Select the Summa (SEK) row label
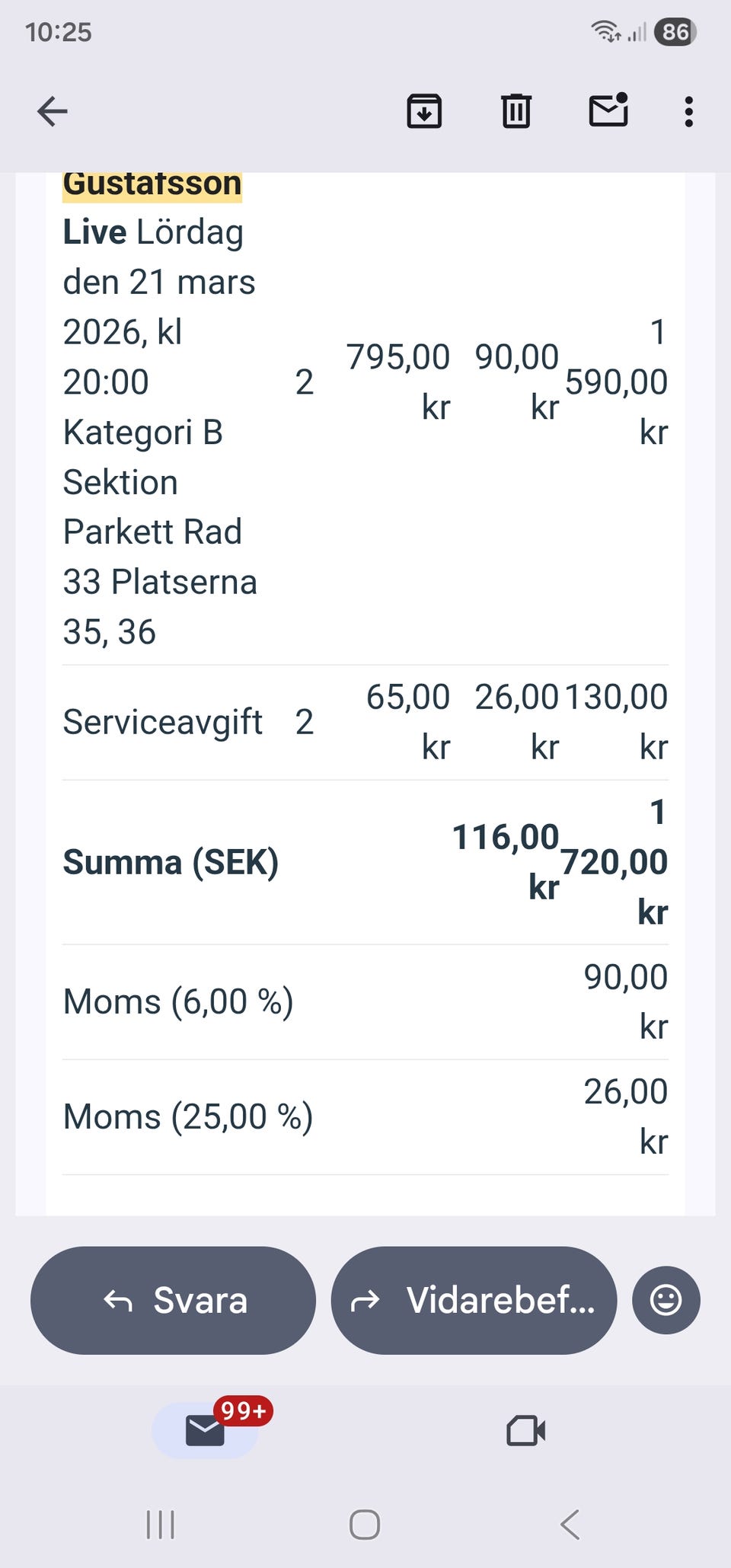The image size is (731, 1568). 171,862
